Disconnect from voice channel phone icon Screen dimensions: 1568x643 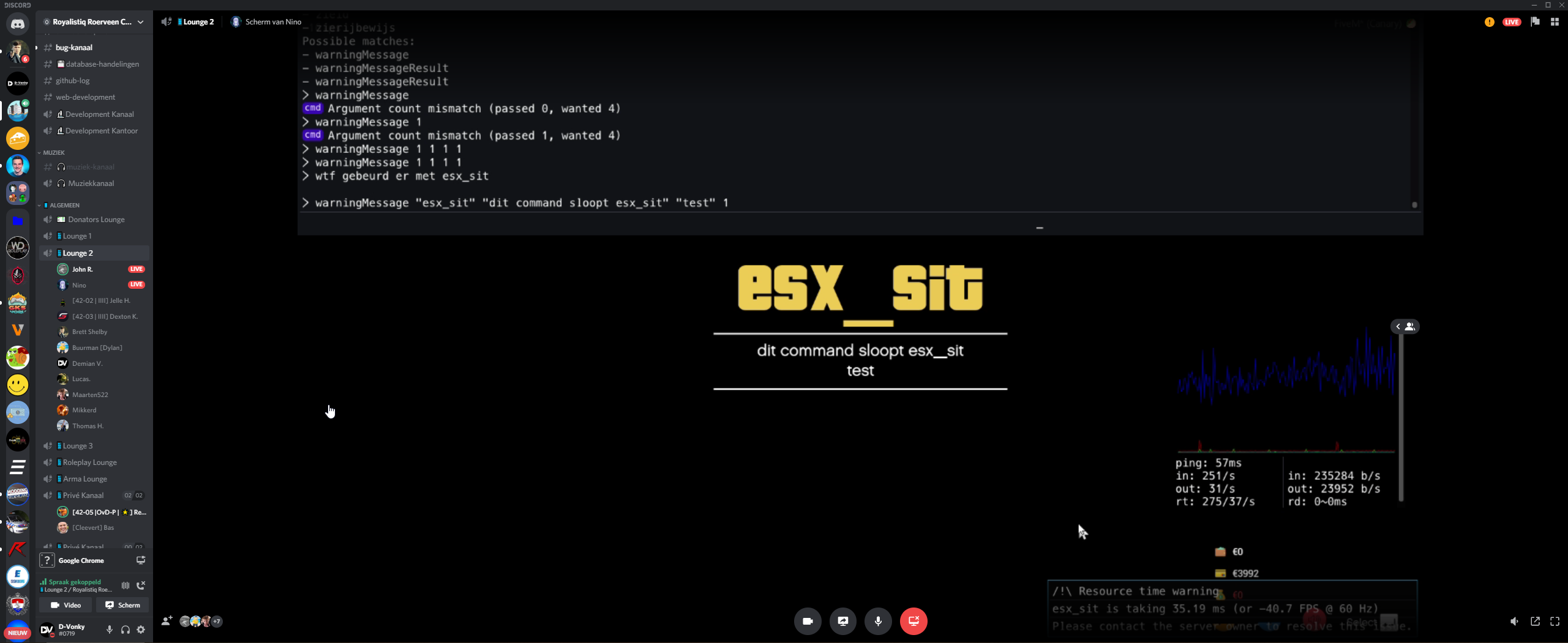tap(141, 585)
